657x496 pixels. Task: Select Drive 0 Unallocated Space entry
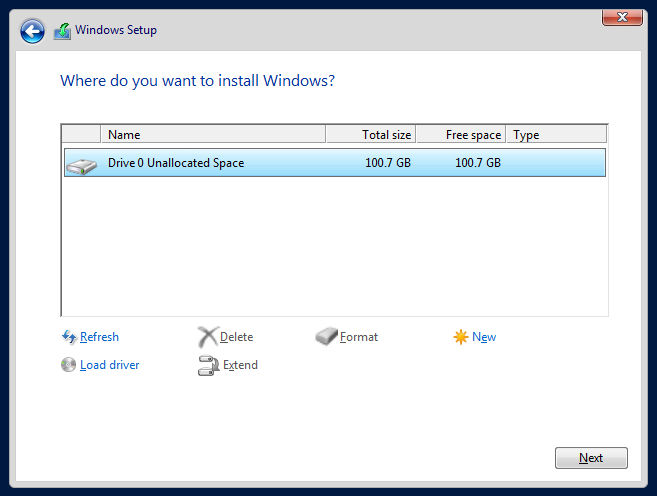point(335,163)
